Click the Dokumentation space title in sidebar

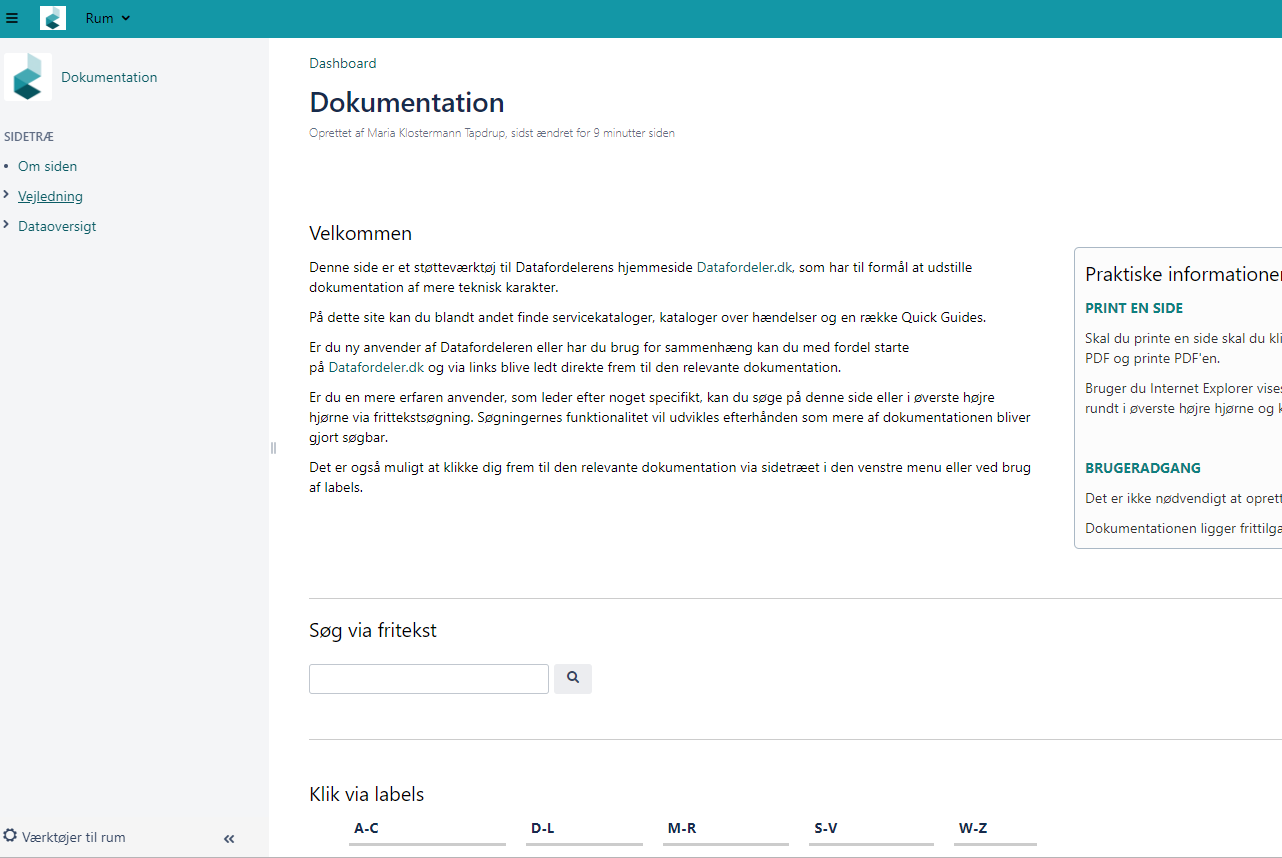click(x=109, y=77)
